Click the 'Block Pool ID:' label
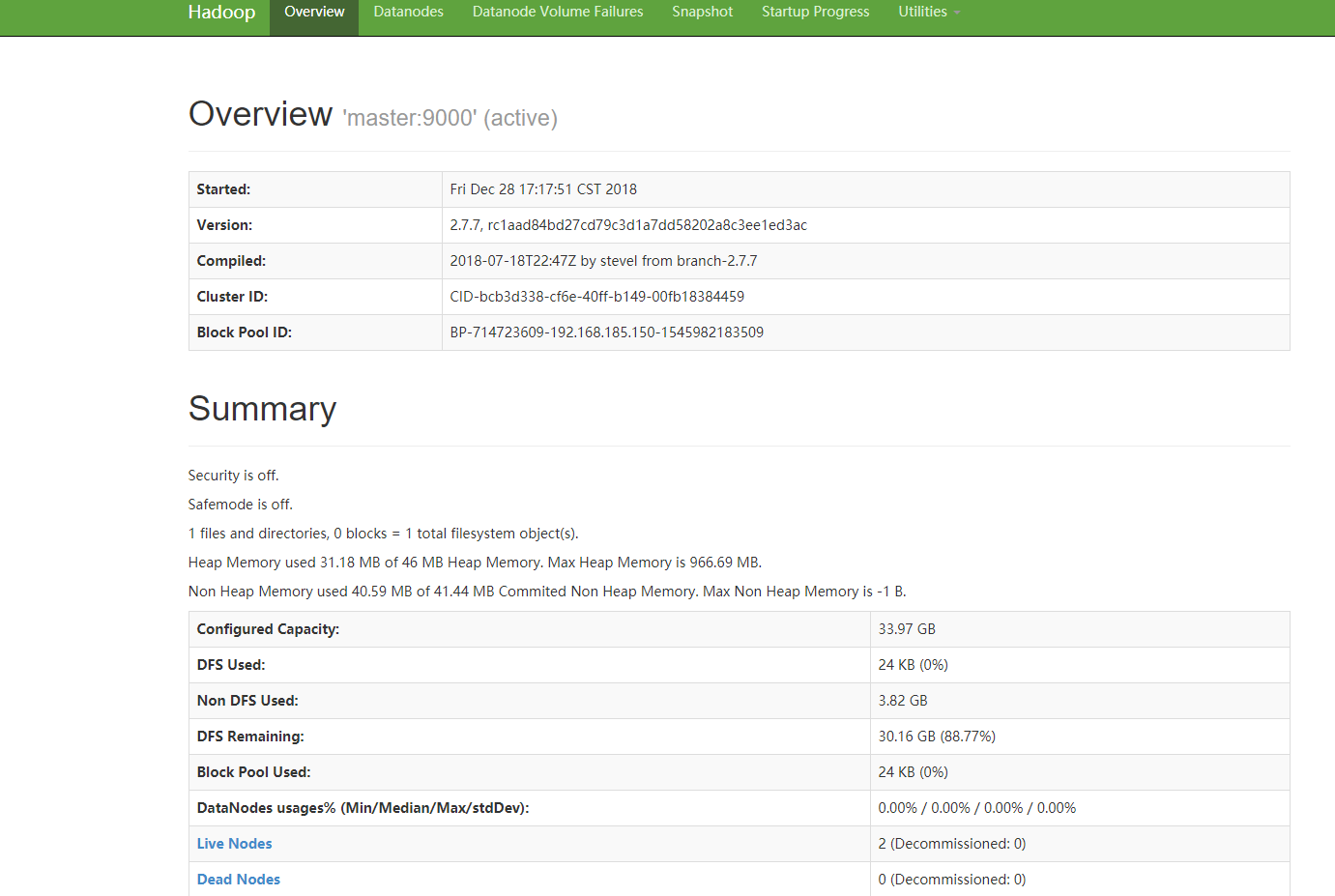The height and width of the screenshot is (896, 1335). (245, 332)
